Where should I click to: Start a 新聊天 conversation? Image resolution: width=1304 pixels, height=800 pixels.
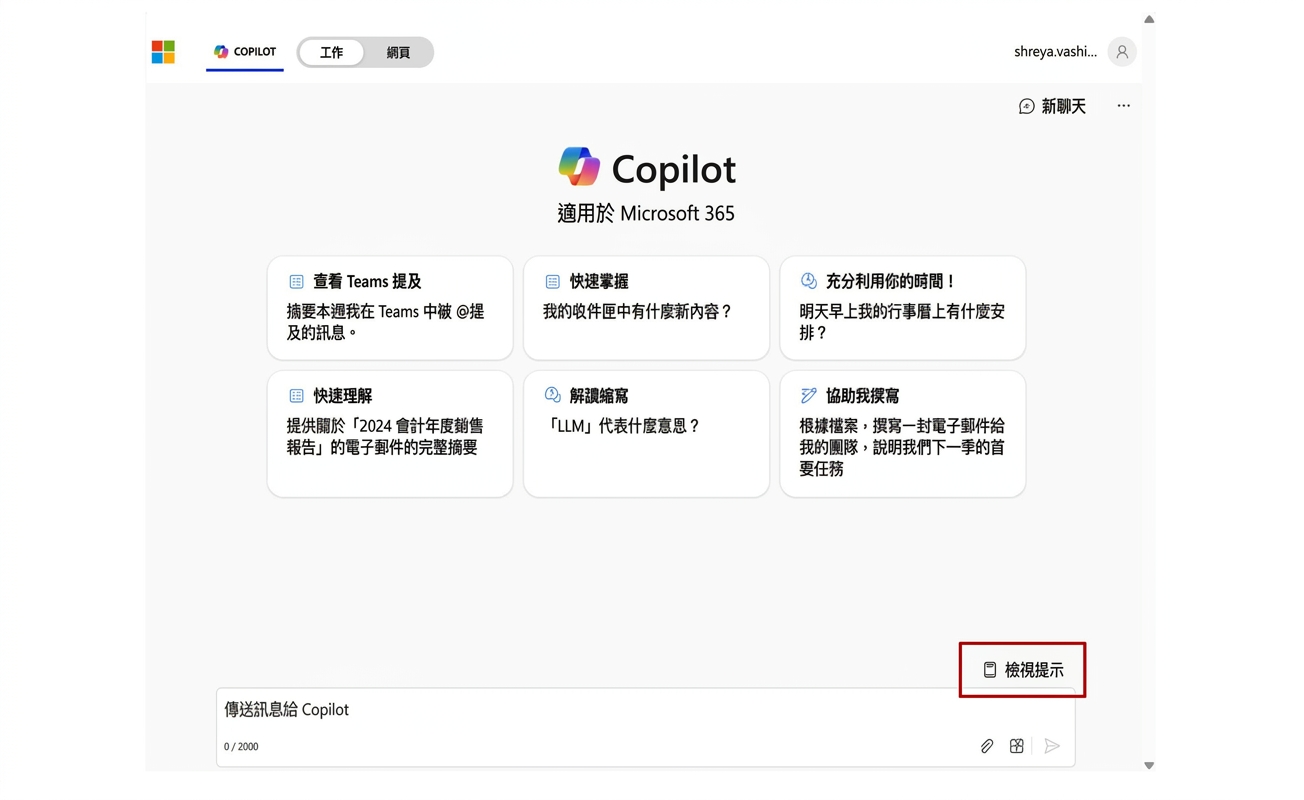pyautogui.click(x=1052, y=106)
